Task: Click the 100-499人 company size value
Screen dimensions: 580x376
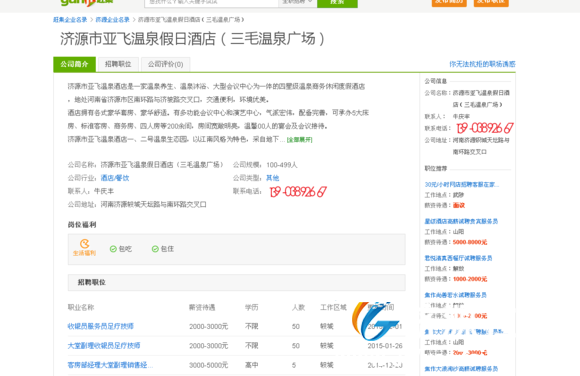Action: coord(282,165)
